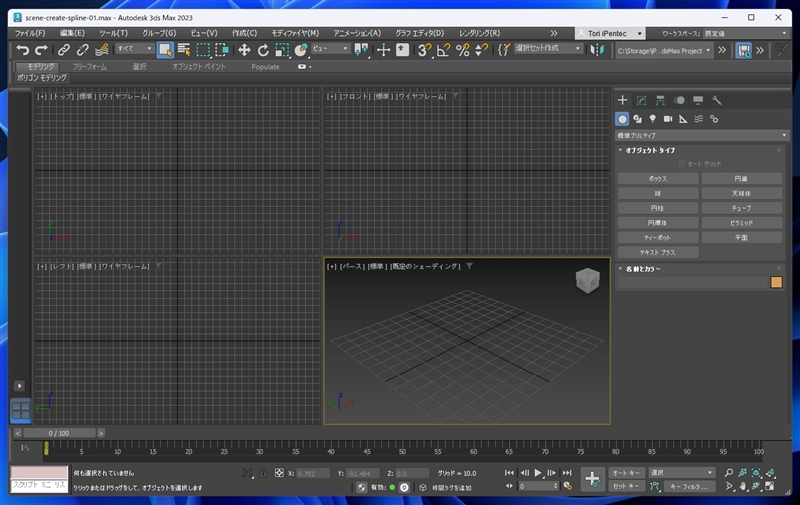This screenshot has width=800, height=505.
Task: Open project path dropdown C:\Storage
Action: 663,51
